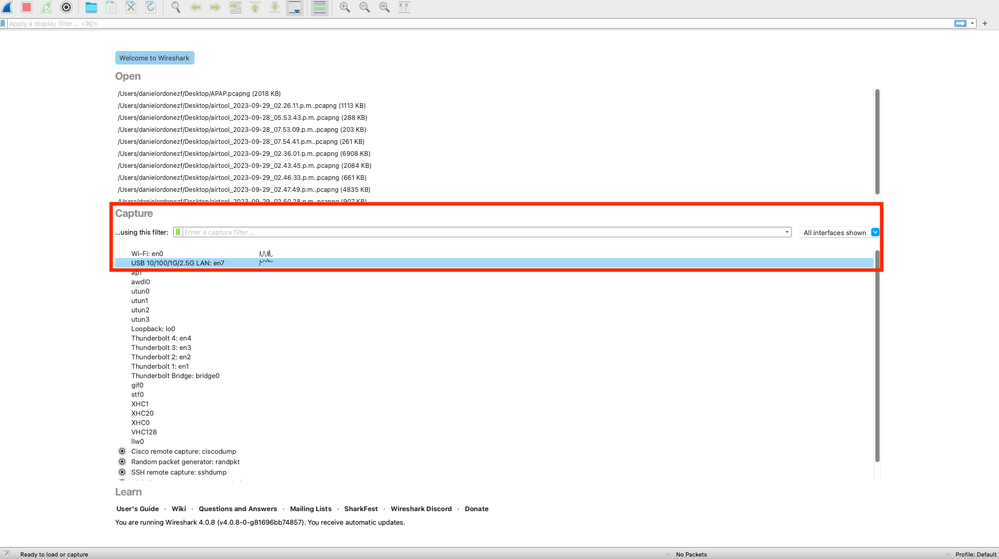Open SSH remote capture sshdump settings icon
This screenshot has width=999, height=559.
pos(122,472)
